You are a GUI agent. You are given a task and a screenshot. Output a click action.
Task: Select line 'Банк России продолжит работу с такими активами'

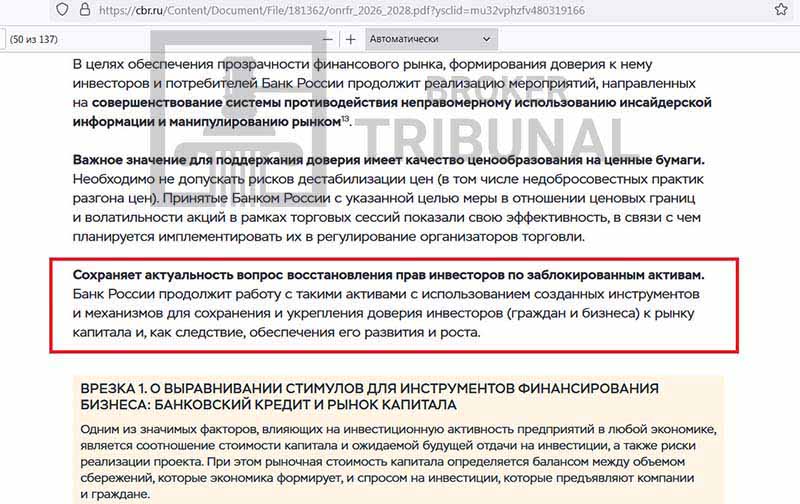click(386, 294)
